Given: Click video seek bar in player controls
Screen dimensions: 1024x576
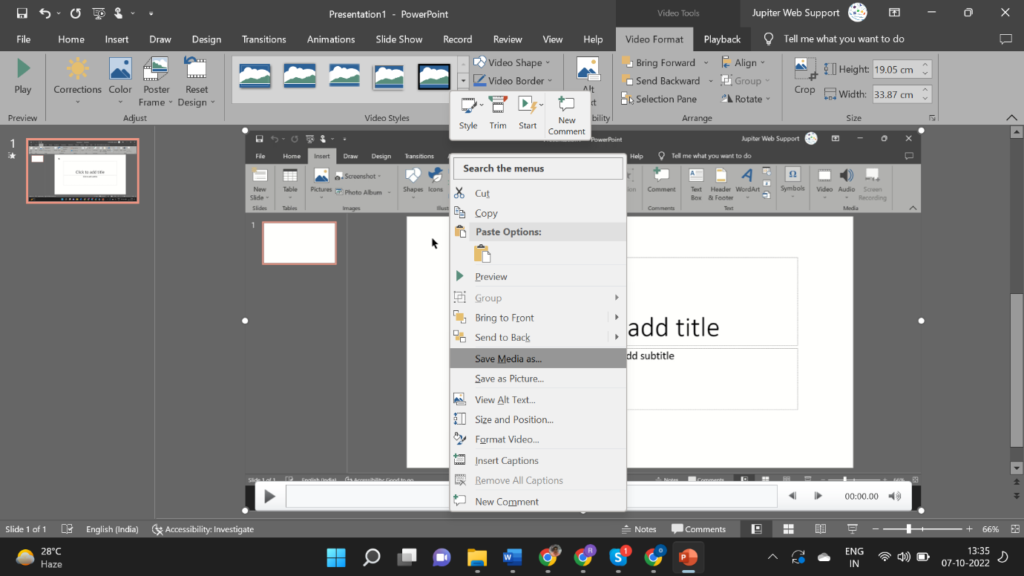Looking at the screenshot, I should 530,496.
